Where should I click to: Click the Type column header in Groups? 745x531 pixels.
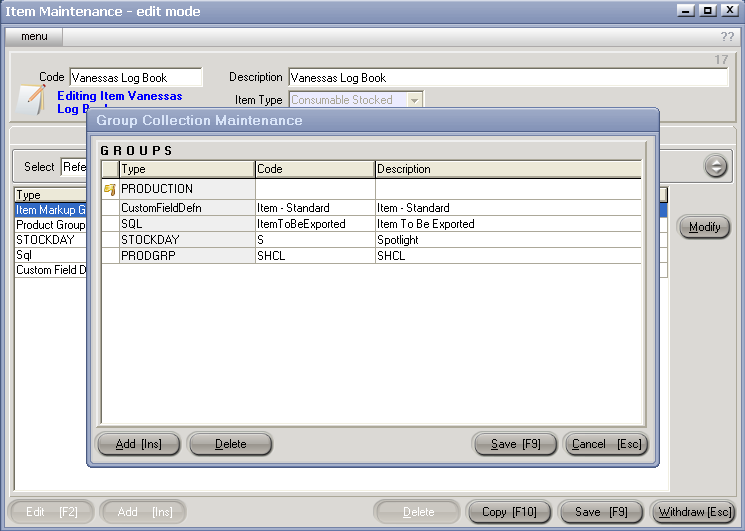coord(187,169)
